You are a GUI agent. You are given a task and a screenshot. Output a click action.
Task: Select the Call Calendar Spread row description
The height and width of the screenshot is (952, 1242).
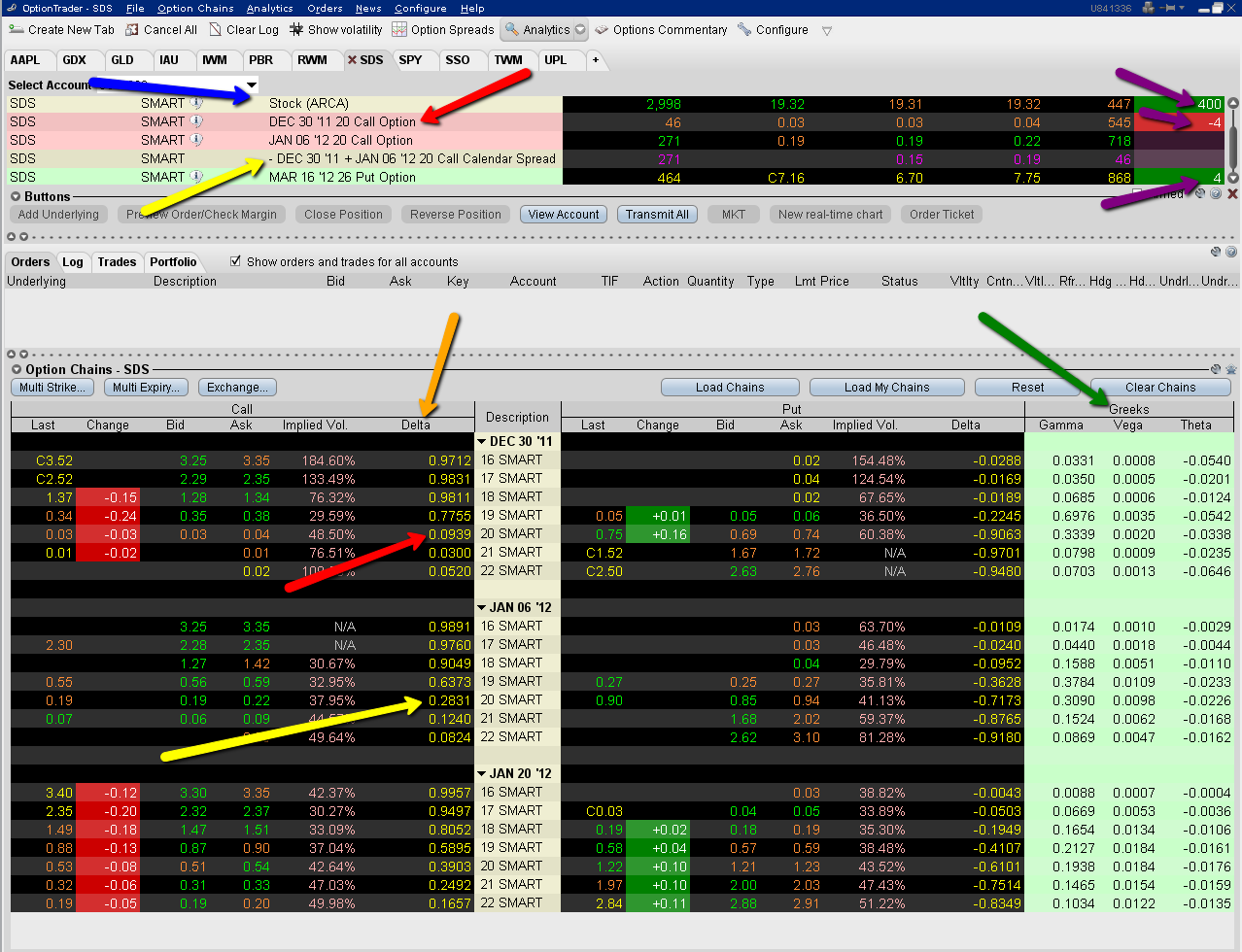point(412,158)
